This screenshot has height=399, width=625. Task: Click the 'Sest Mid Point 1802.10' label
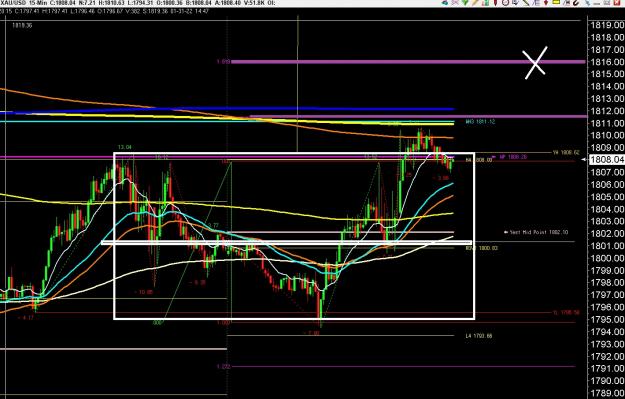pos(539,232)
